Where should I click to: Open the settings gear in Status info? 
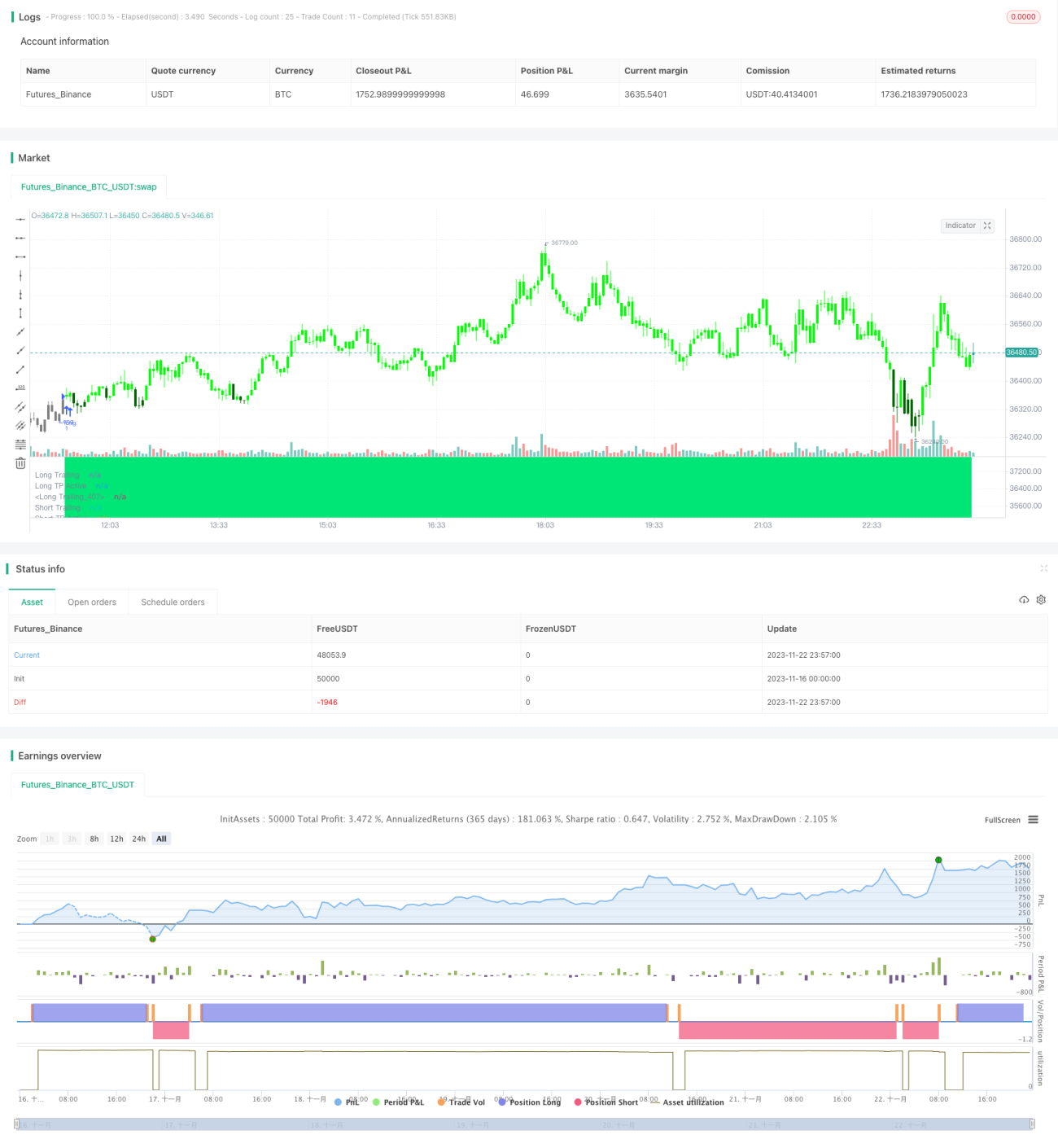(x=1041, y=600)
